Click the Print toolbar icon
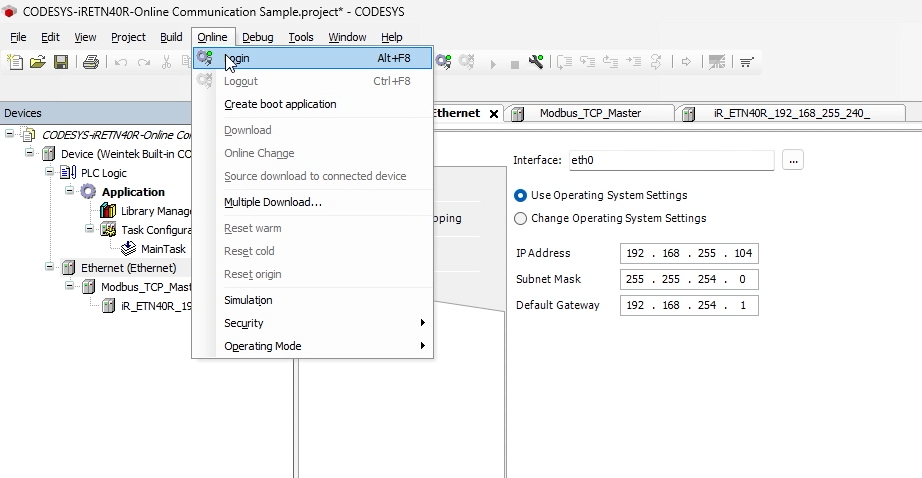The width and height of the screenshot is (922, 478). click(91, 62)
